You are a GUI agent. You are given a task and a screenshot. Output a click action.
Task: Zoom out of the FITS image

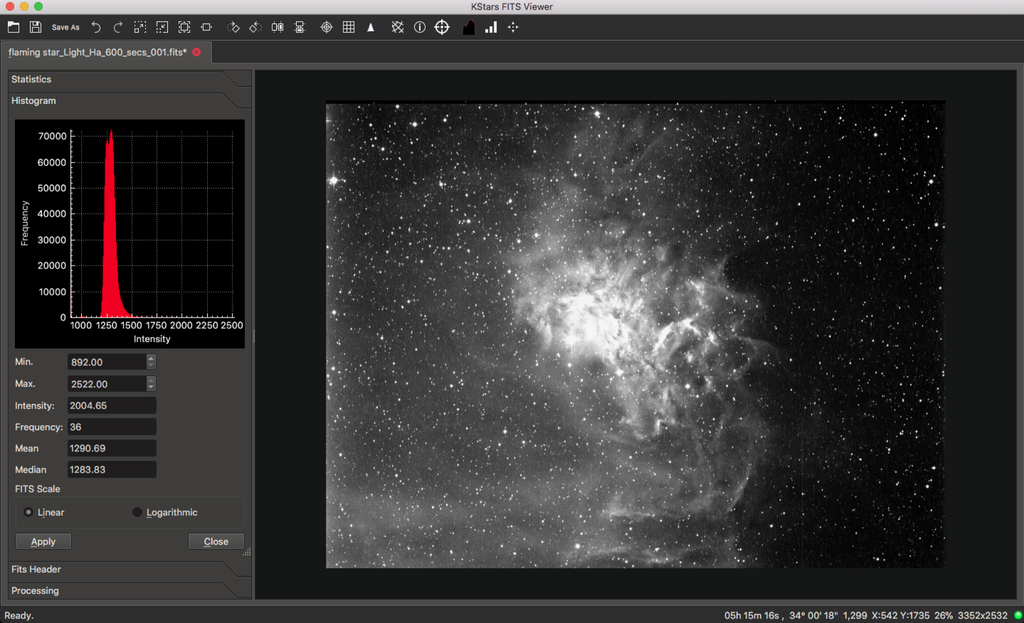(162, 27)
